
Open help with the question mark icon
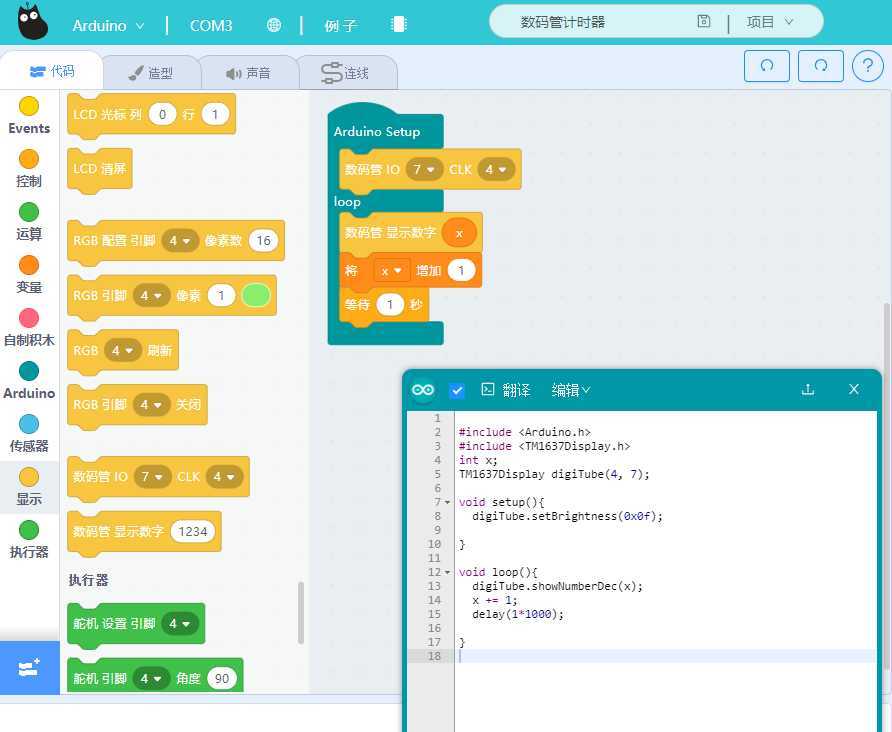click(868, 66)
